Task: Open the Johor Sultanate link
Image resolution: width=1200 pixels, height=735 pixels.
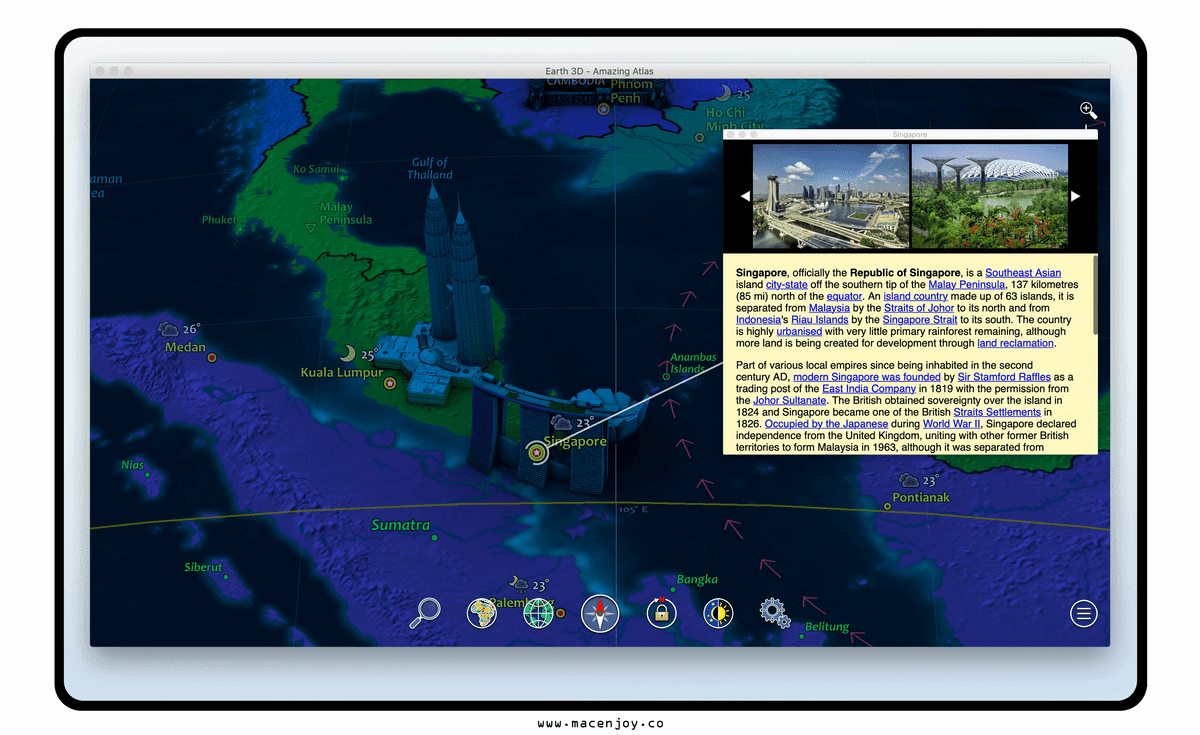Action: click(x=789, y=400)
